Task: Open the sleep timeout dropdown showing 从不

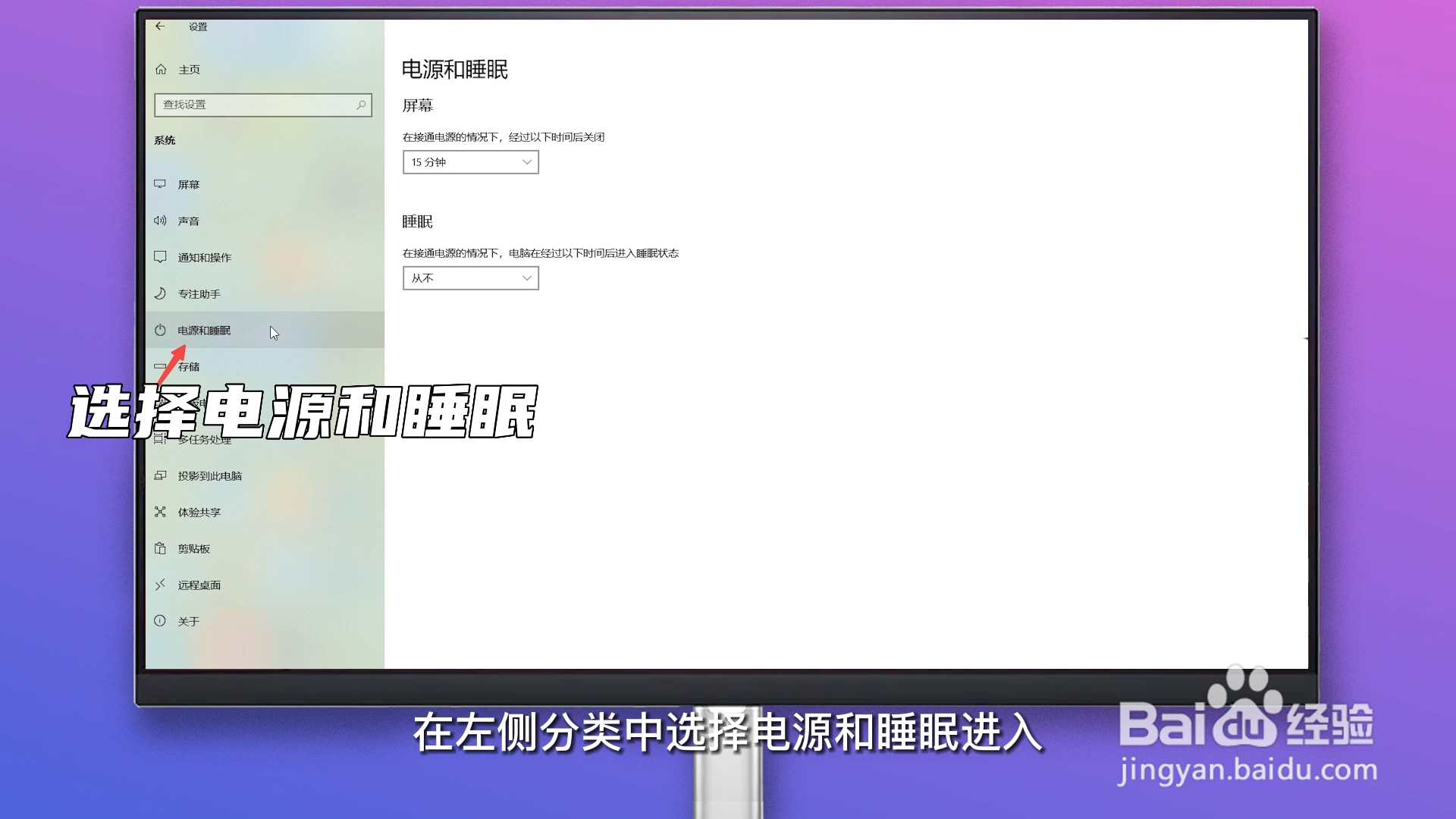Action: [470, 278]
